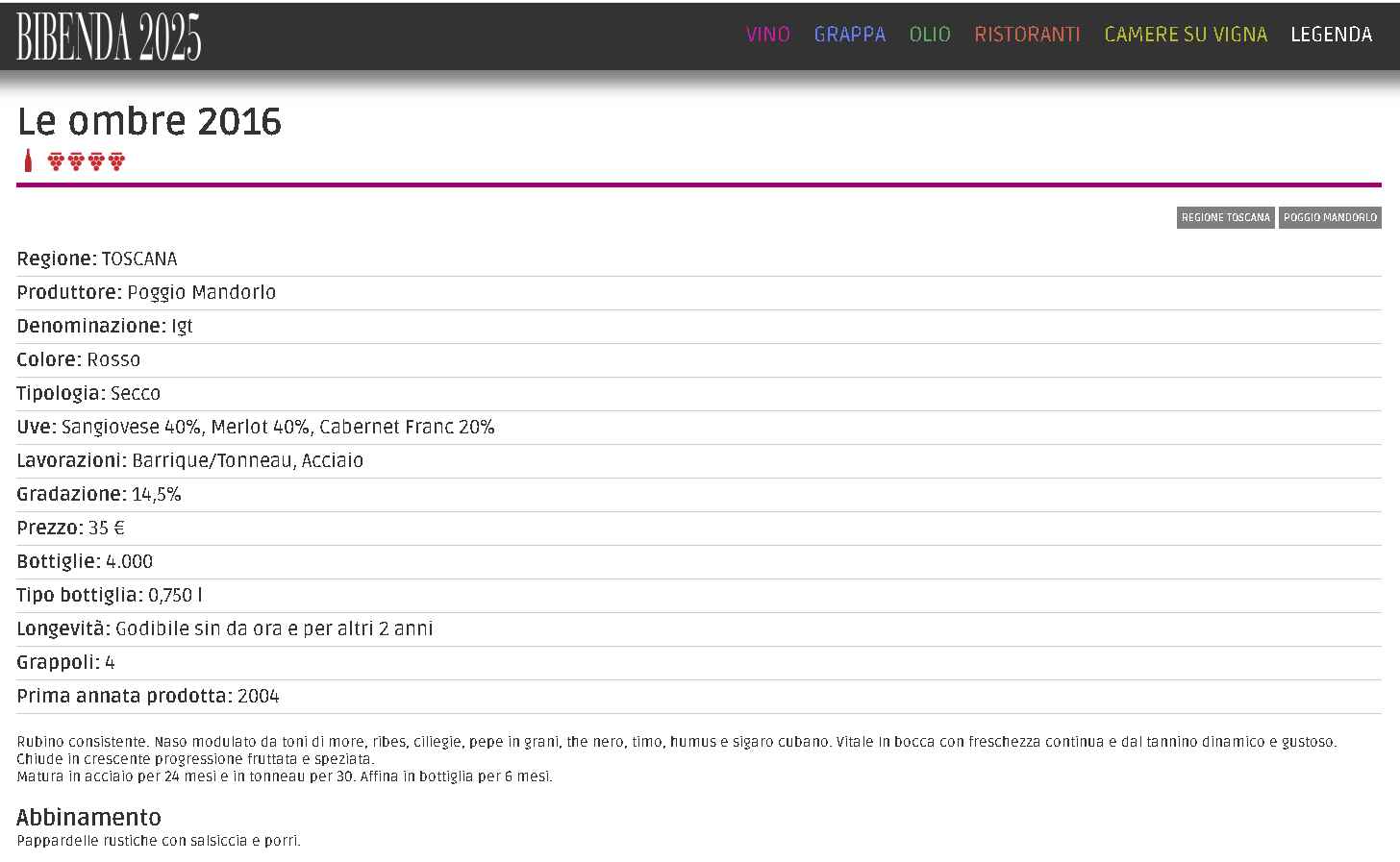Click the third grape cluster rating icon
The width and height of the screenshot is (1400, 862).
click(96, 161)
